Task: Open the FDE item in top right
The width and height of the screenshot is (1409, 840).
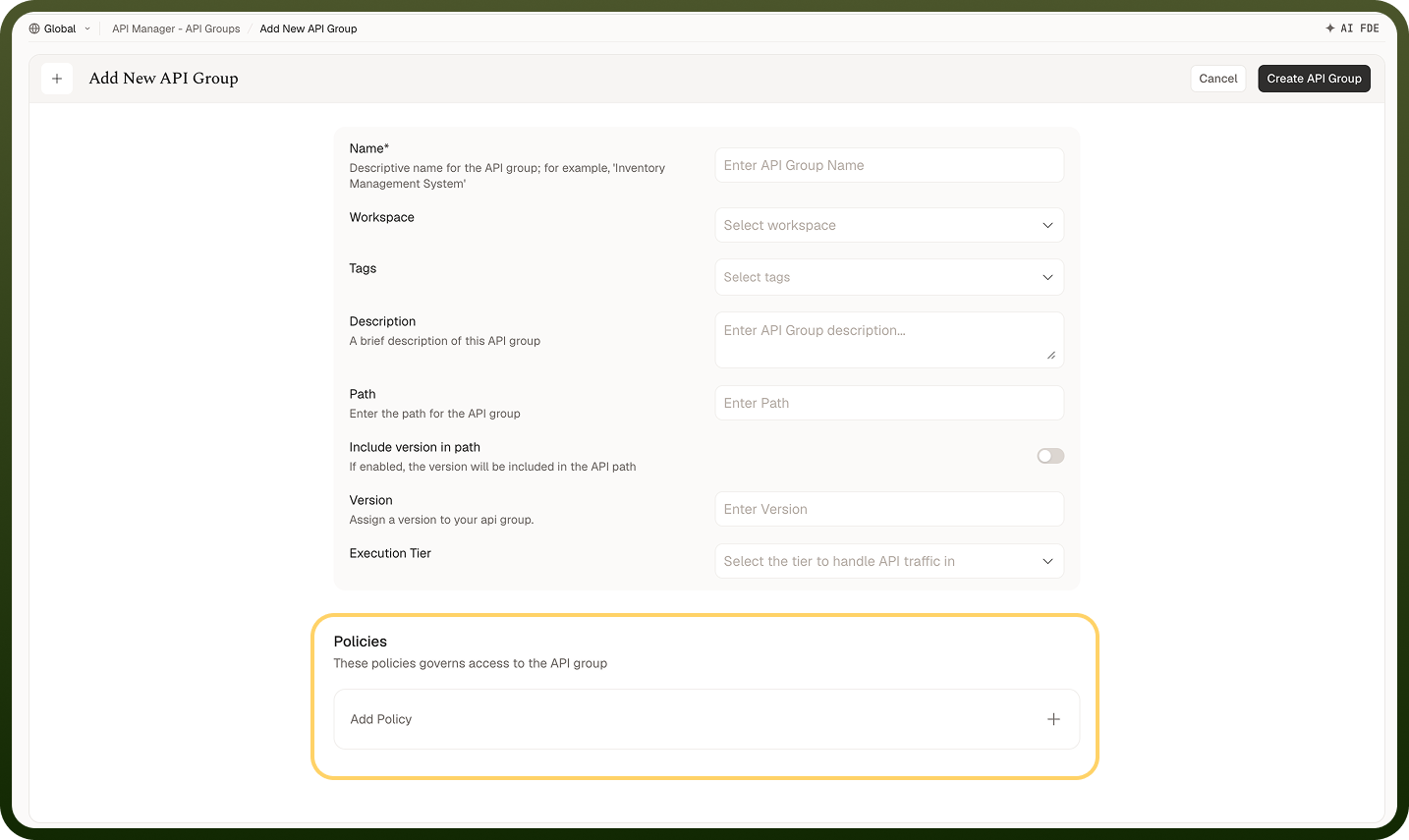Action: (1370, 28)
